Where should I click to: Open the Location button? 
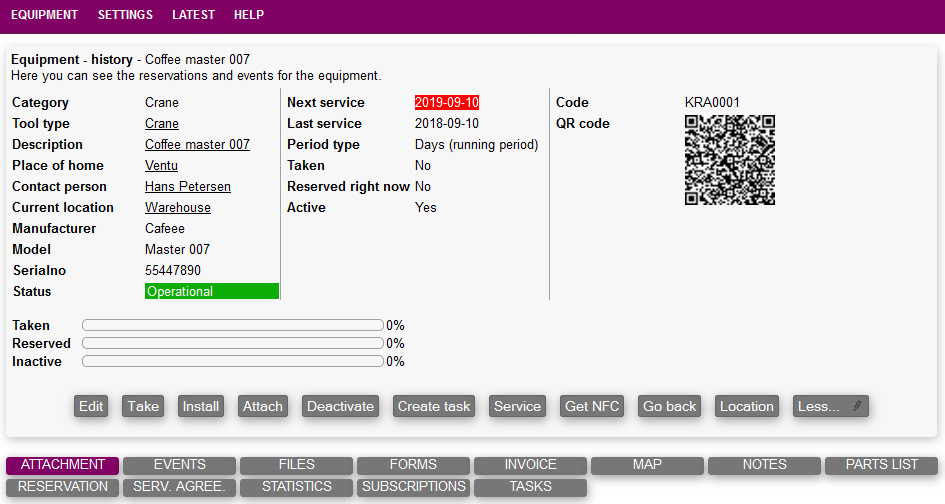[746, 406]
